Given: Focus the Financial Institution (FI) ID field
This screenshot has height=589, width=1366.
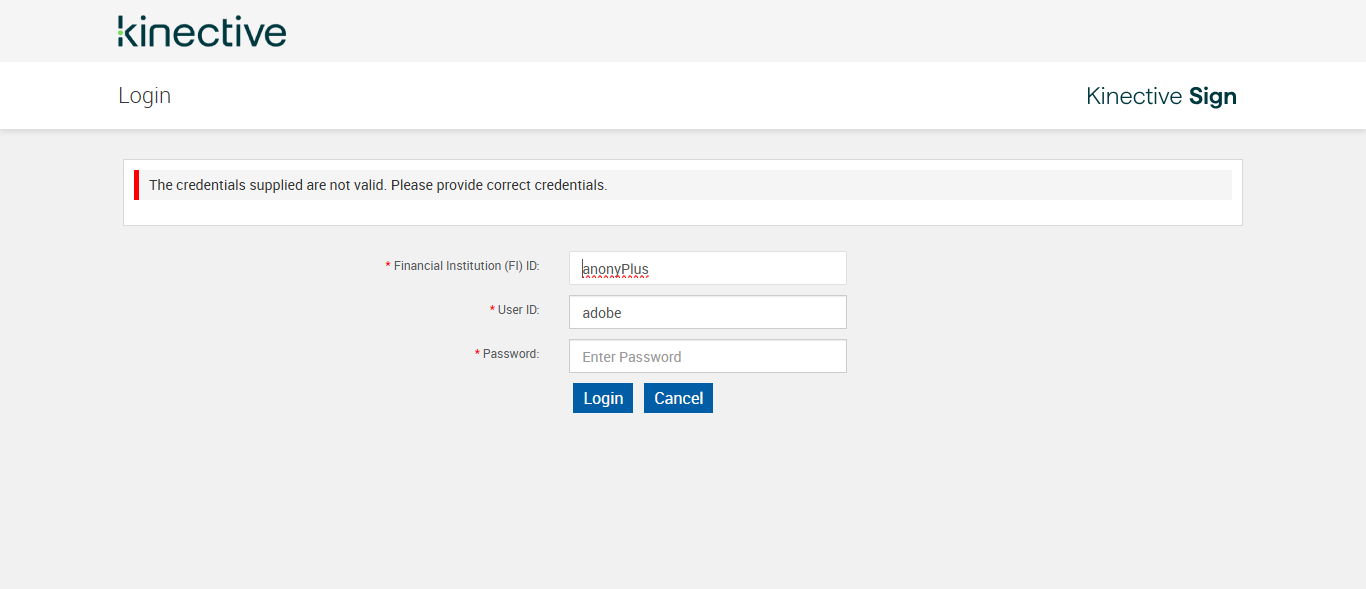Looking at the screenshot, I should 707,268.
